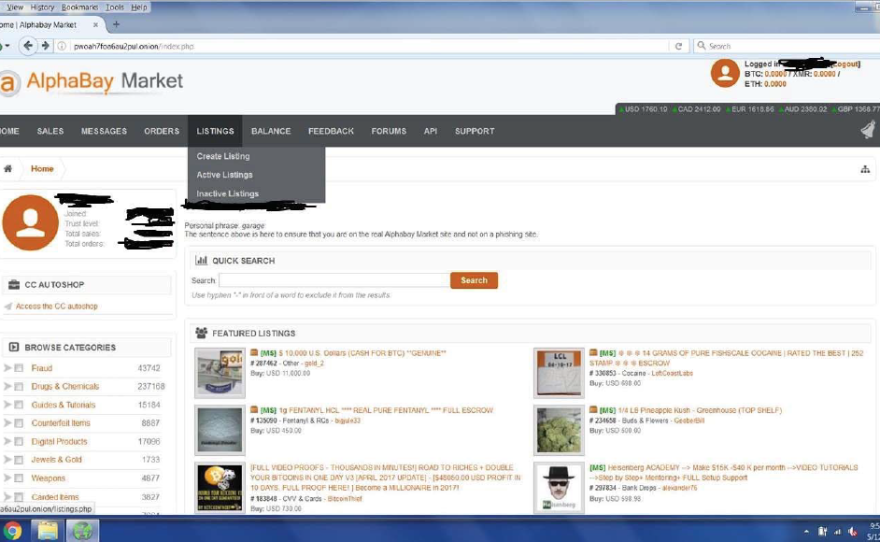Click the orange Search button

coord(474,280)
